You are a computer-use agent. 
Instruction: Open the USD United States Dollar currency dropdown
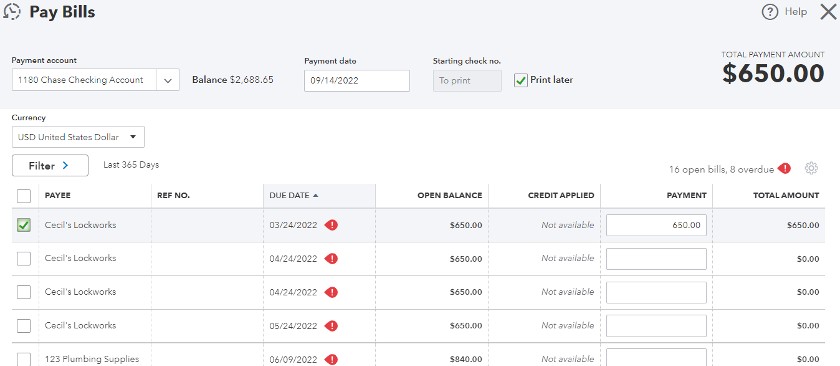[78, 137]
